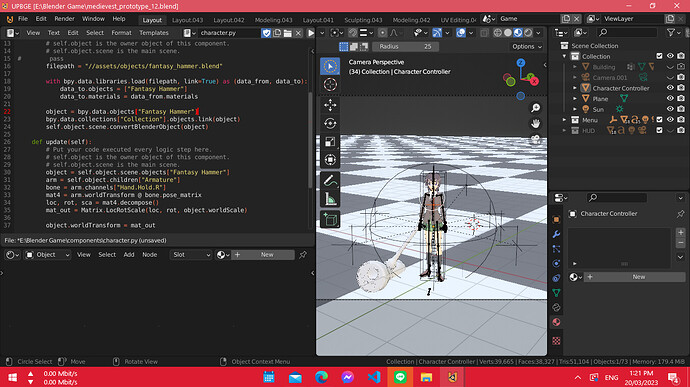Select the Move tool
This screenshot has width=690, height=387.
coord(330,105)
